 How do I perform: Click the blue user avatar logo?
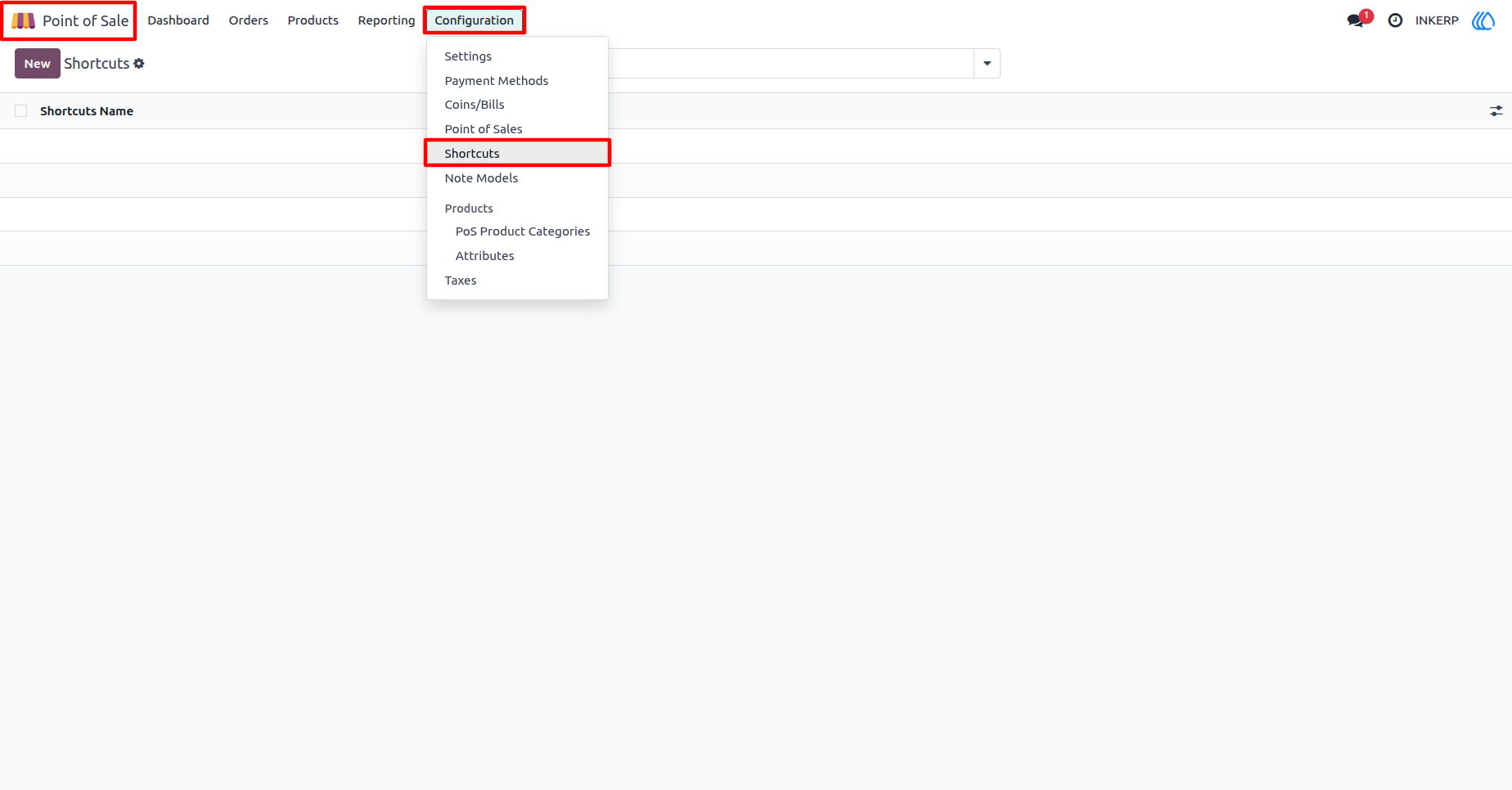click(1483, 20)
